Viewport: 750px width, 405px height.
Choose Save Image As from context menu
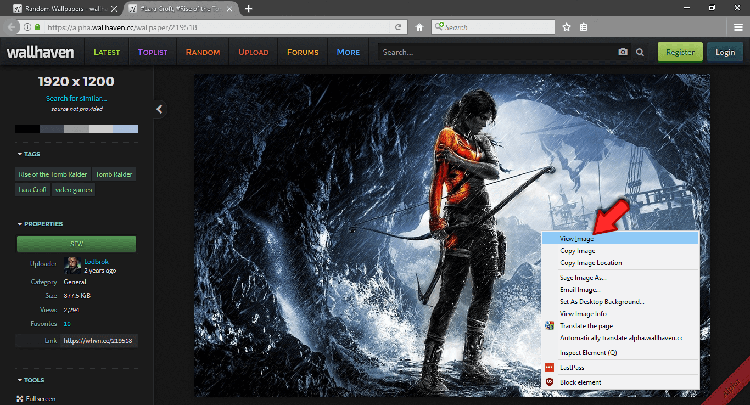(x=620, y=277)
